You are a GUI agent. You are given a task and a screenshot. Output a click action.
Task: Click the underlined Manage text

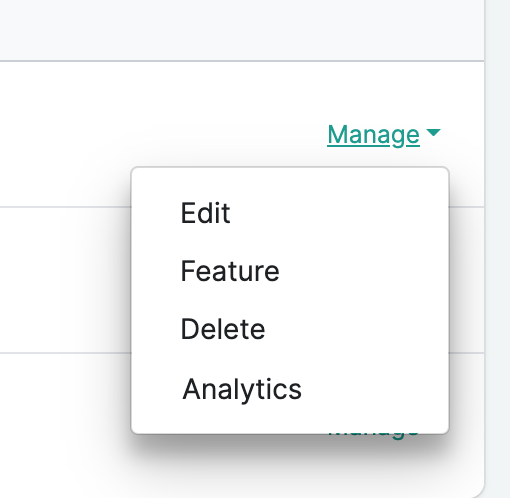click(373, 135)
